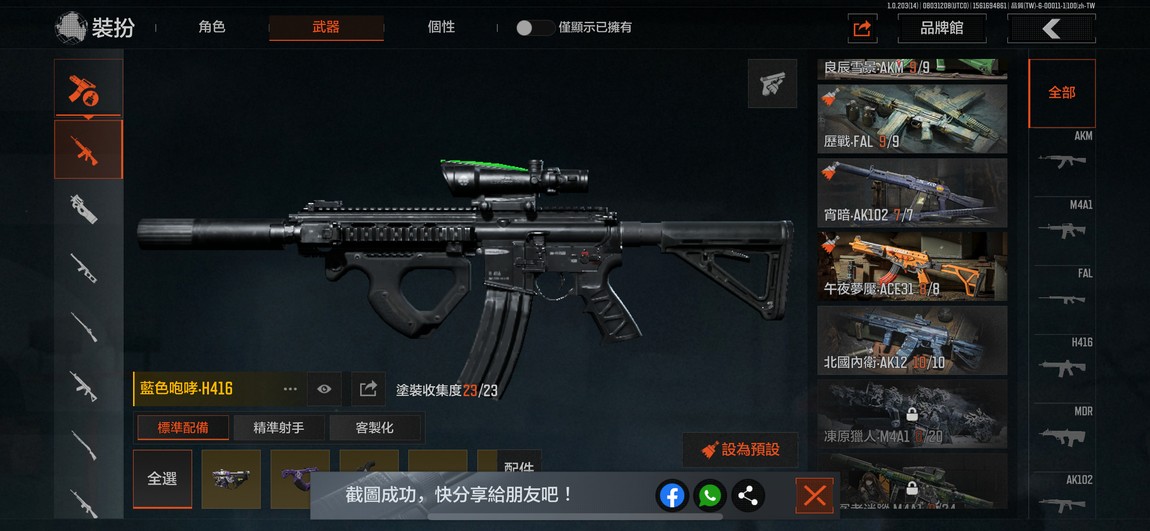The image size is (1150, 531).
Task: Select the assault rifle category icon
Action: (x=88, y=150)
